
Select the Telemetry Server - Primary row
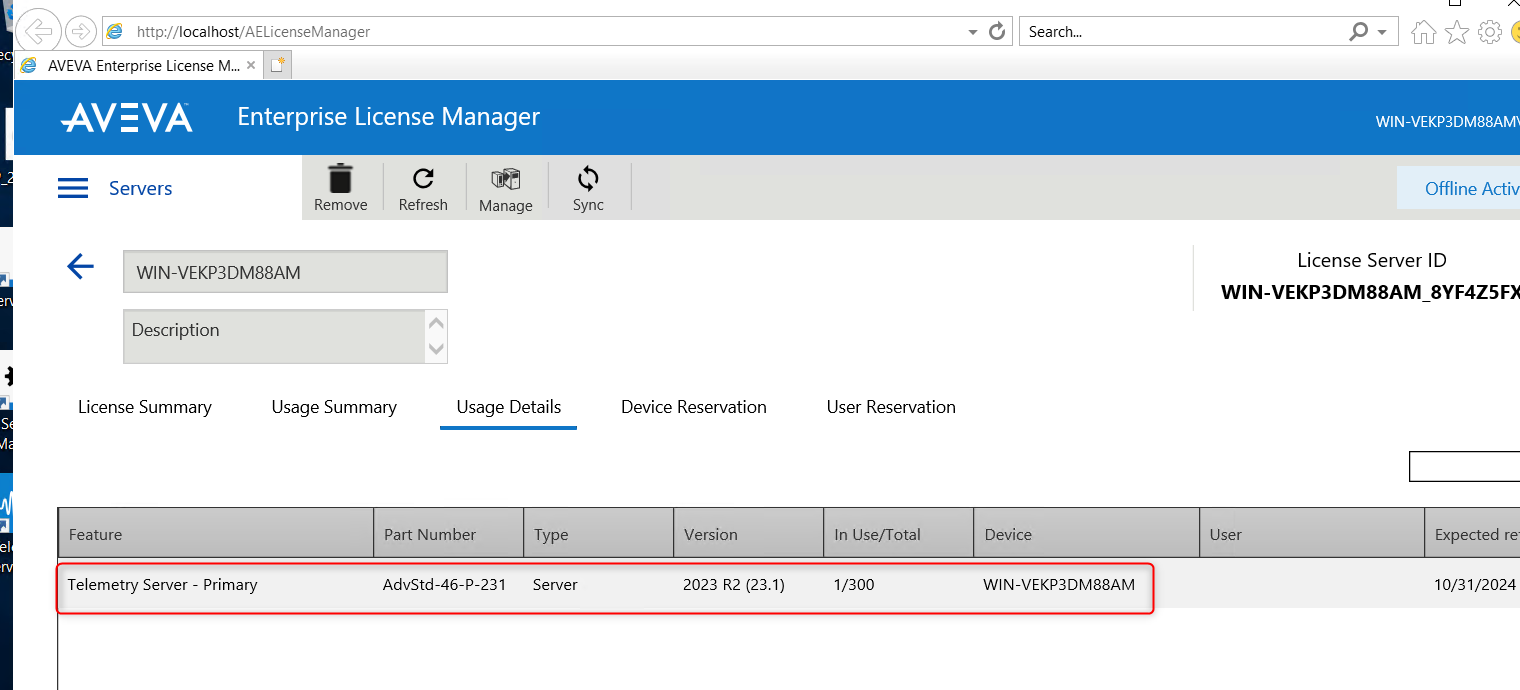tap(789, 584)
